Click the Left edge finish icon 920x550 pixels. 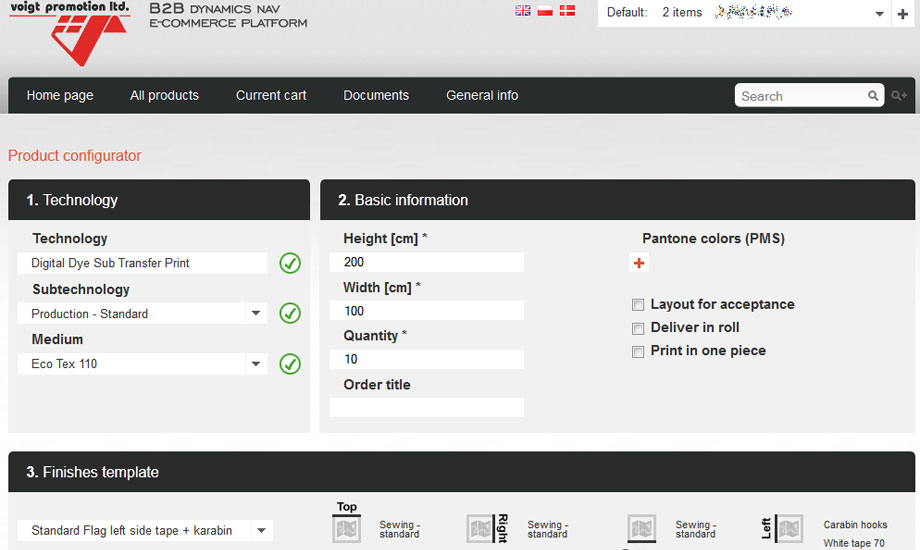(789, 528)
